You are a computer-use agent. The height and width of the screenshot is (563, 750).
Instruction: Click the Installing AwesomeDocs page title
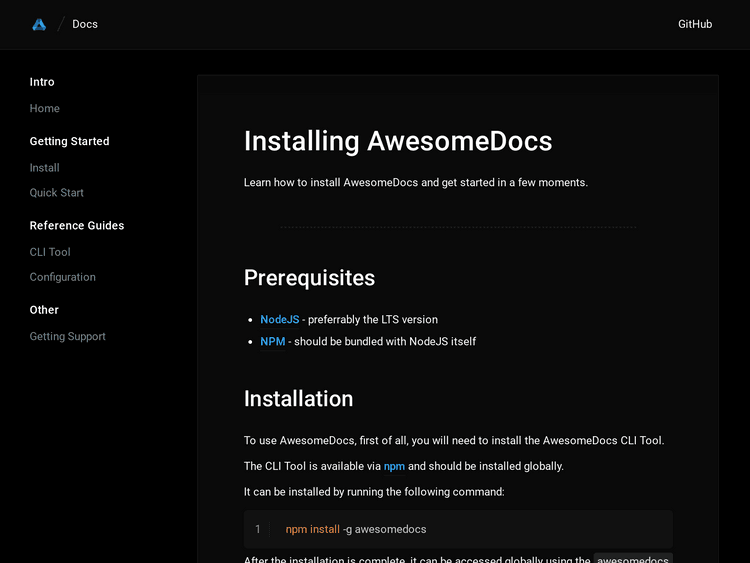[398, 142]
